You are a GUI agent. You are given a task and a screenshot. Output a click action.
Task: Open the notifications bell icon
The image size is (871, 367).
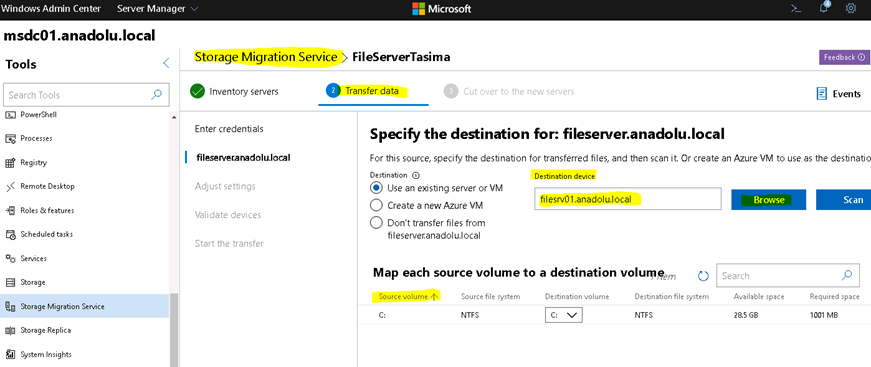tap(824, 8)
